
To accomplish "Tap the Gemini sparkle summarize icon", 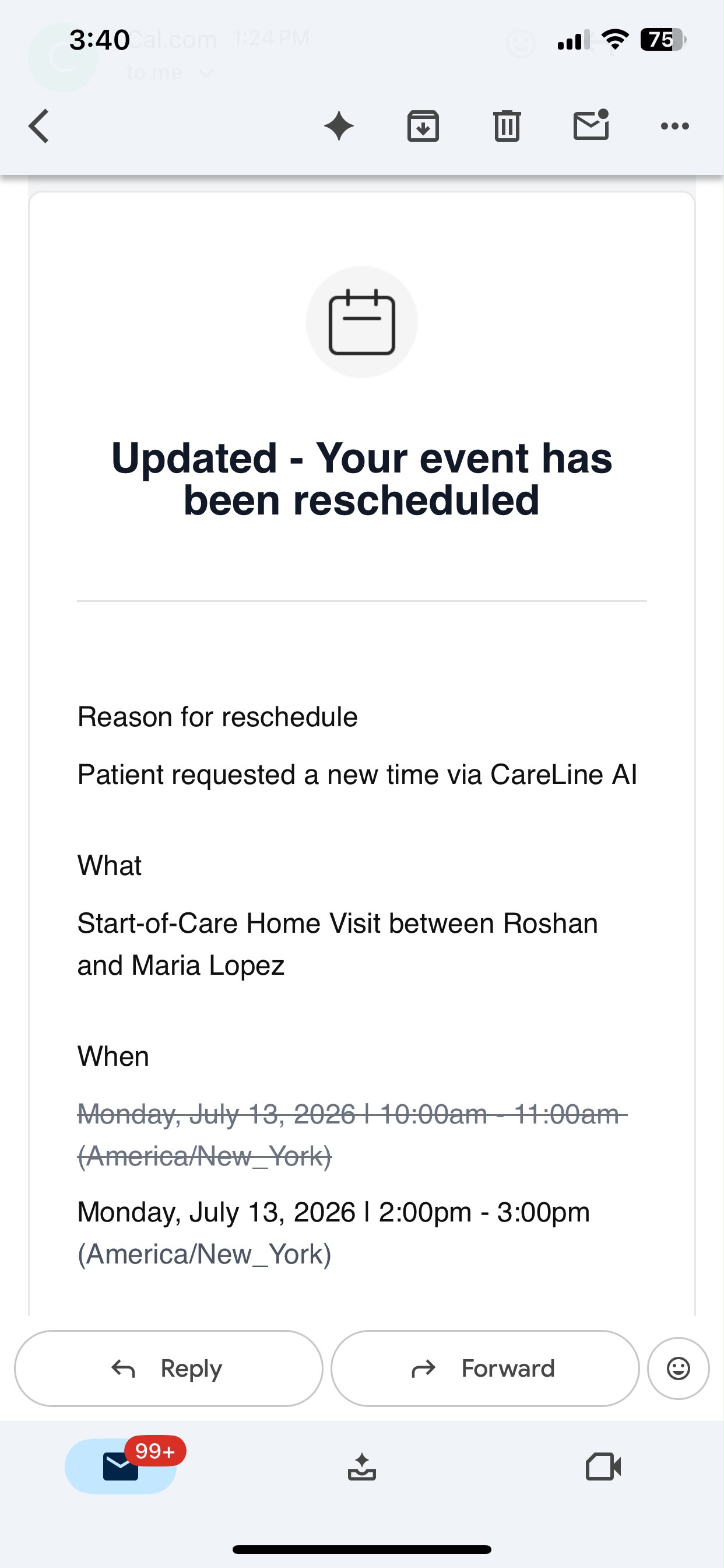I will tap(339, 126).
